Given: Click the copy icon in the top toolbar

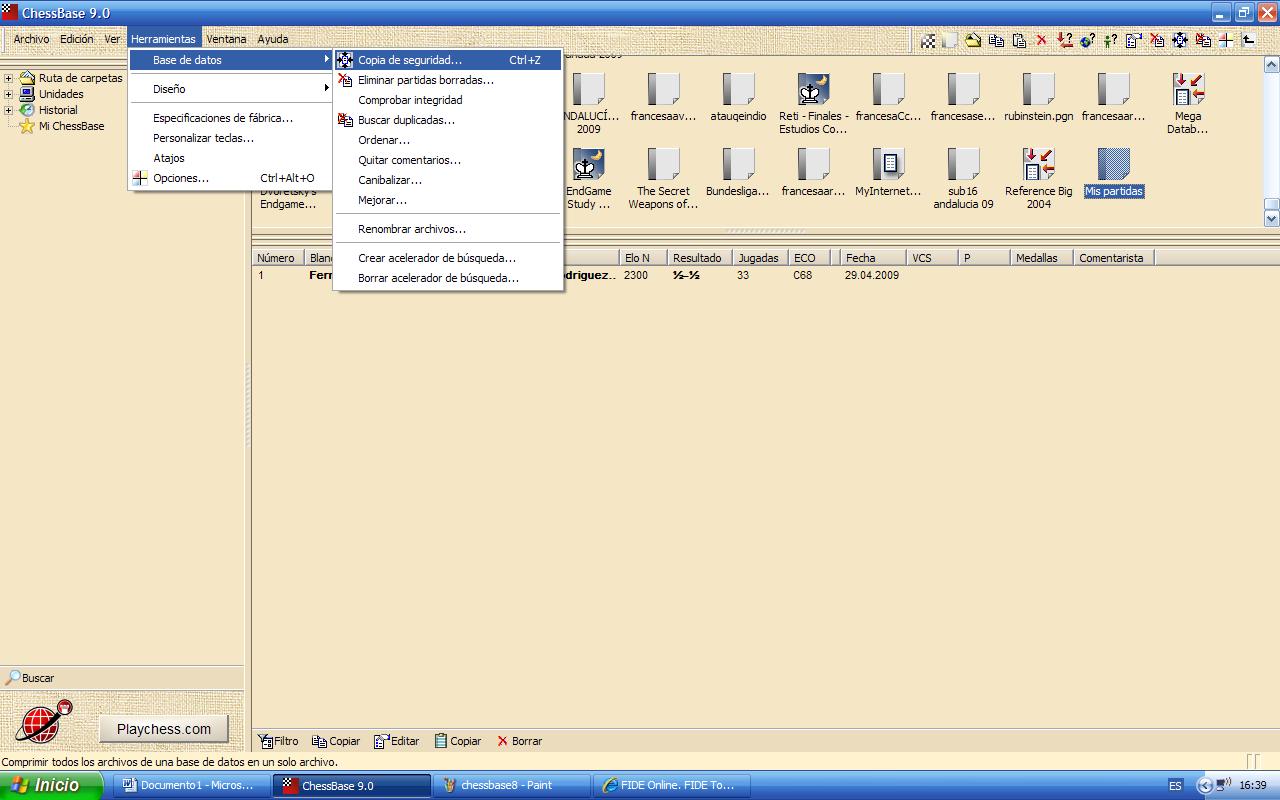Looking at the screenshot, I should [996, 40].
